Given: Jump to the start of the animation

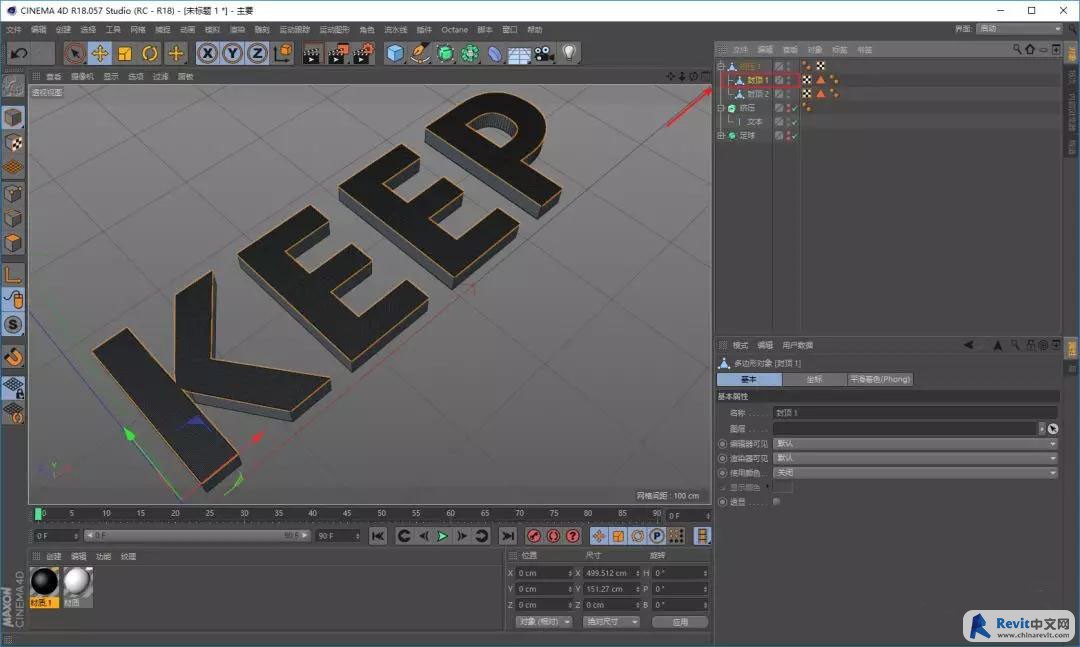Looking at the screenshot, I should (377, 536).
